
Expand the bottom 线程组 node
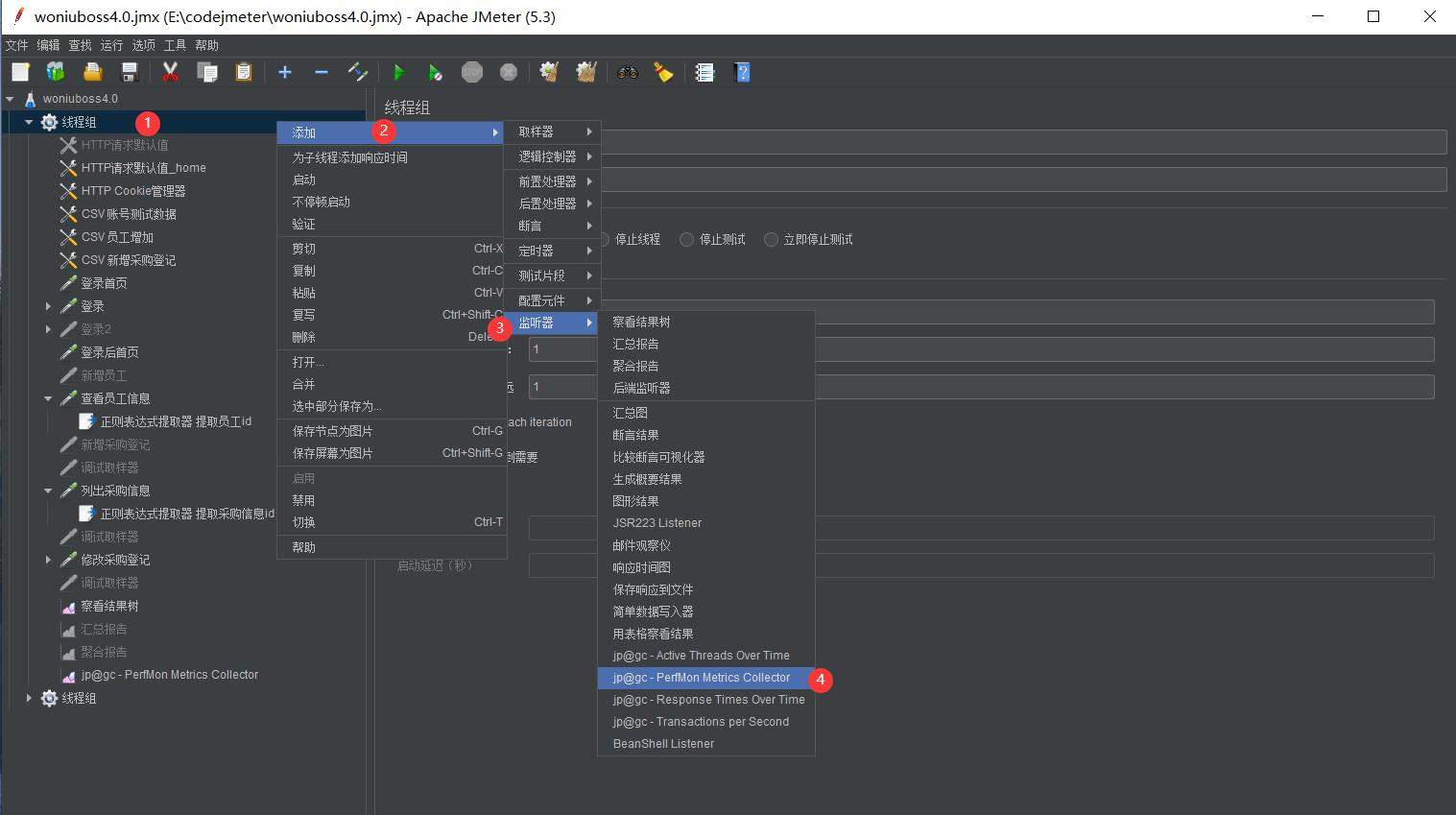(x=29, y=698)
